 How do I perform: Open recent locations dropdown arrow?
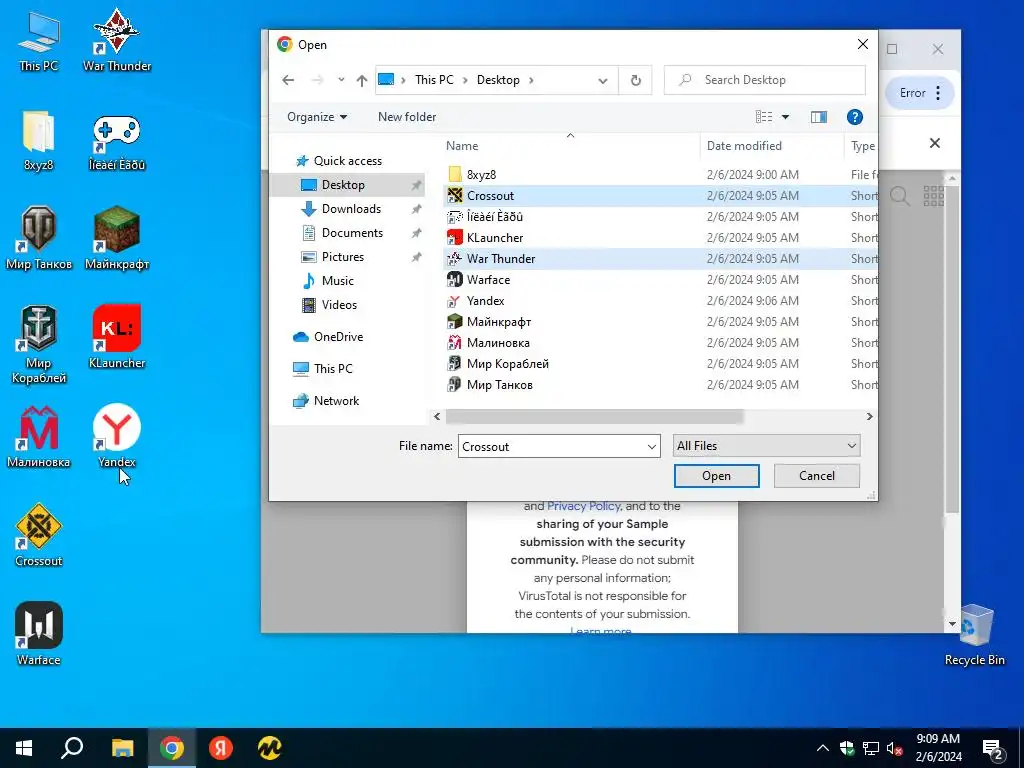pos(341,80)
